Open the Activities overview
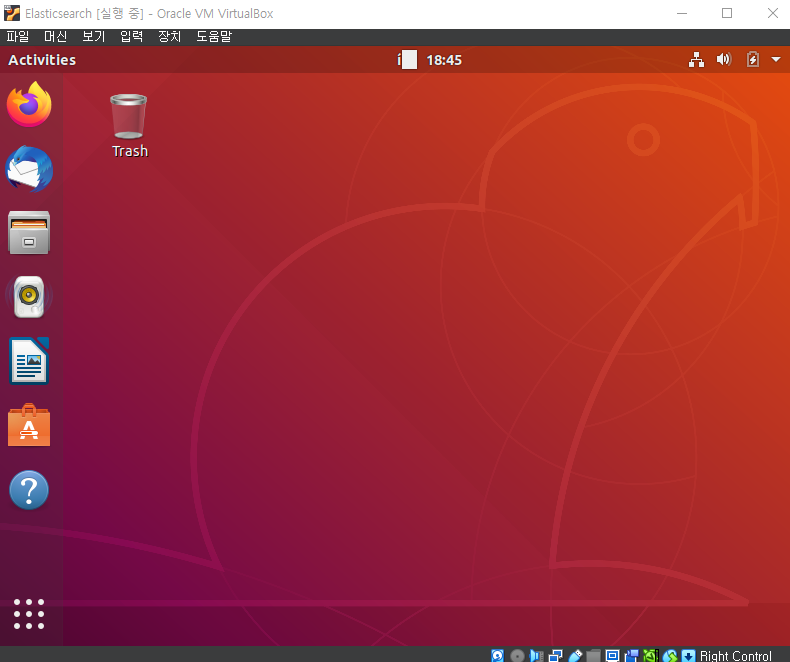The height and width of the screenshot is (662, 790). [x=42, y=59]
